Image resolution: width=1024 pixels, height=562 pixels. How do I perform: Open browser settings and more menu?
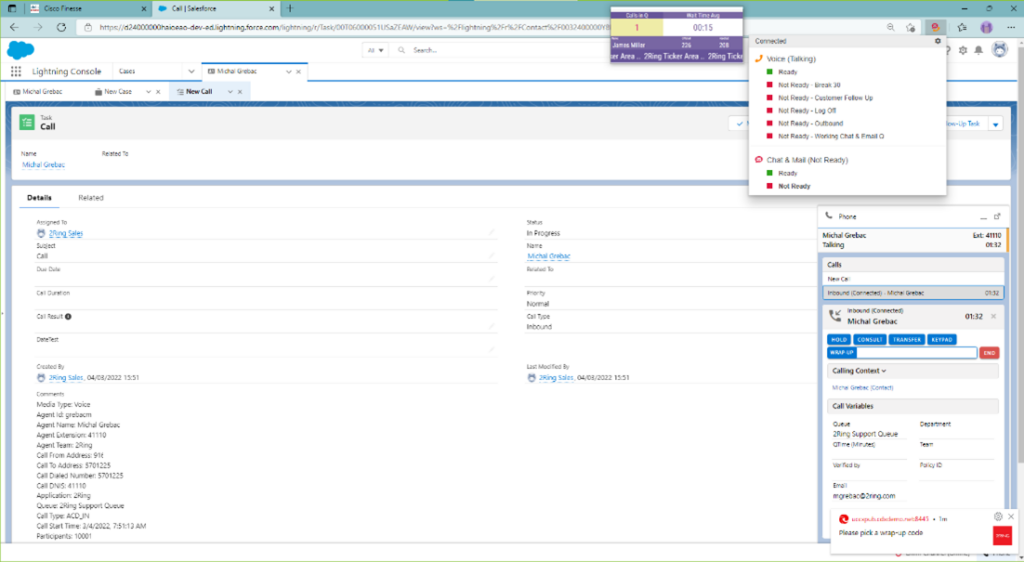pos(1012,27)
